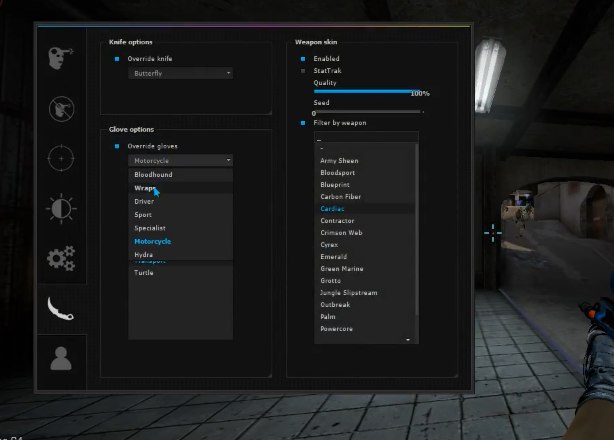
Task: Adjust the Seed slider
Action: click(x=368, y=112)
